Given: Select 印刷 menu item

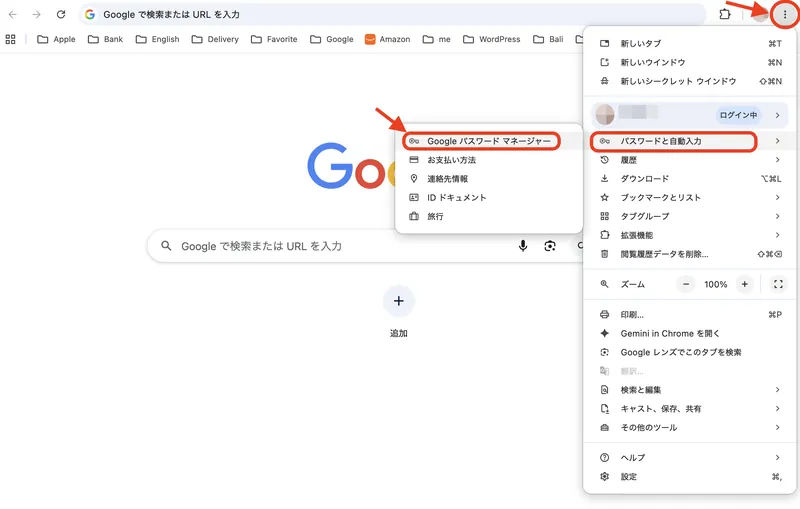Looking at the screenshot, I should pos(690,315).
